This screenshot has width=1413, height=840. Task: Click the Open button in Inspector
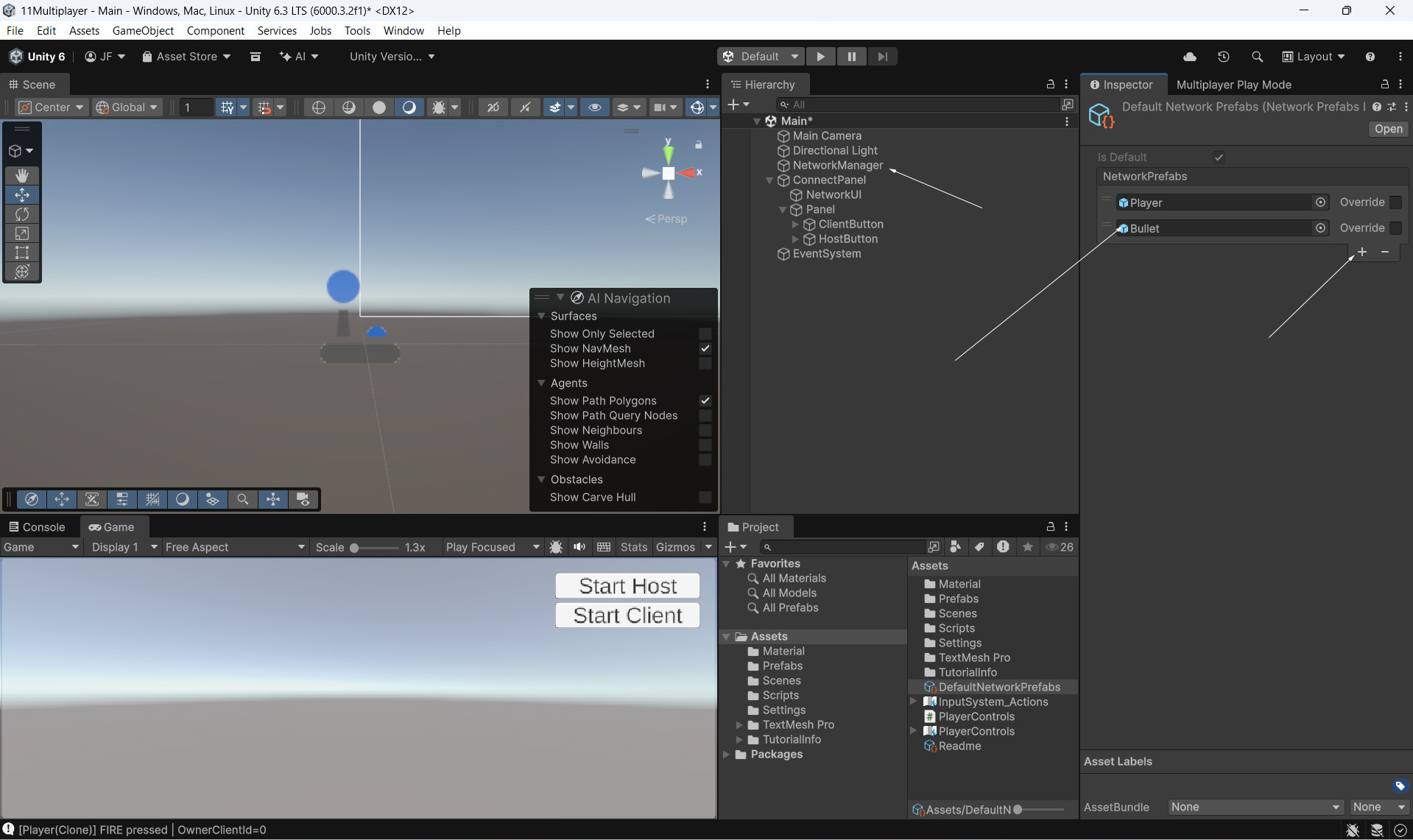pos(1388,129)
